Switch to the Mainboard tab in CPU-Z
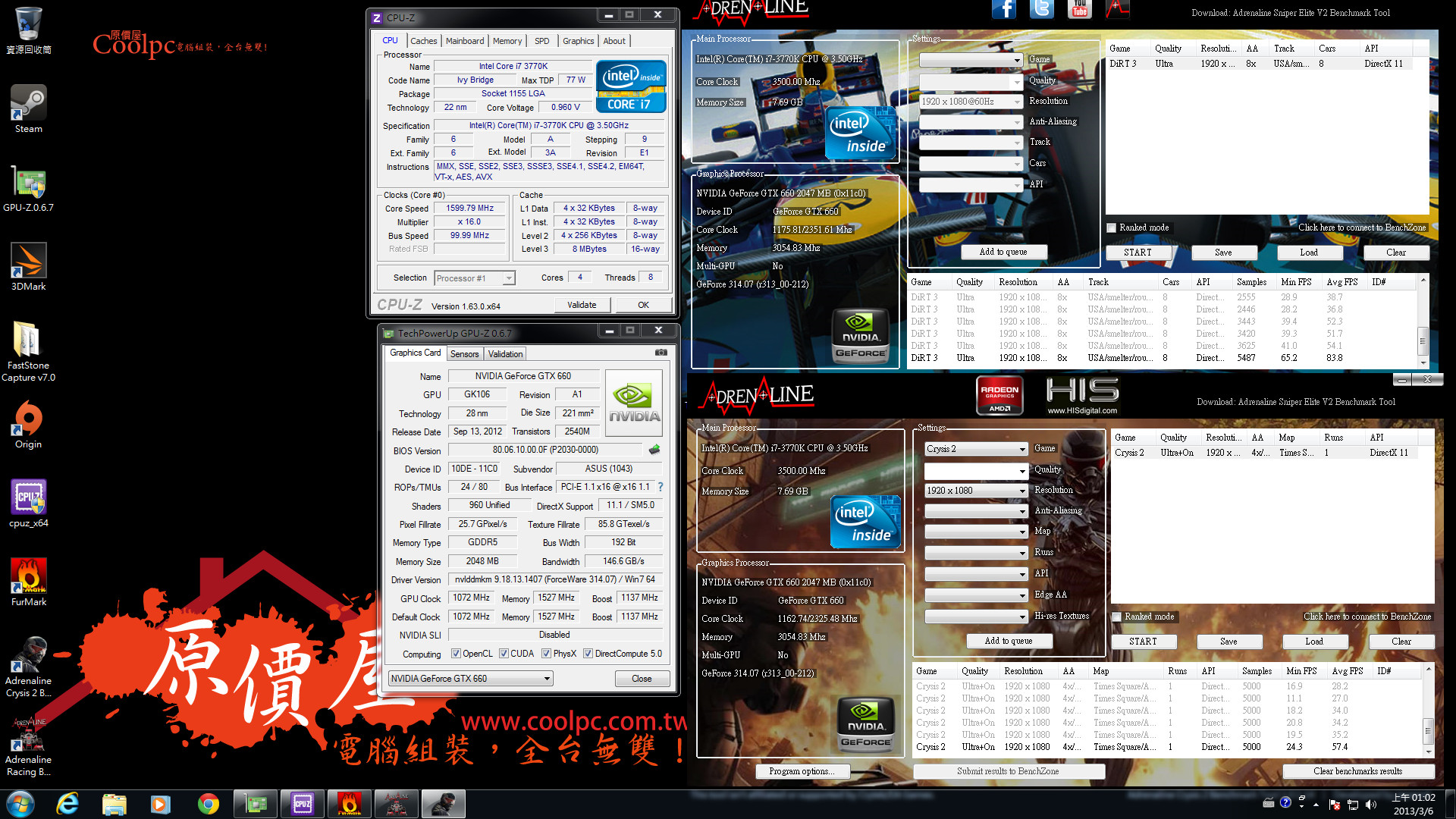This screenshot has height=819, width=1456. click(465, 41)
